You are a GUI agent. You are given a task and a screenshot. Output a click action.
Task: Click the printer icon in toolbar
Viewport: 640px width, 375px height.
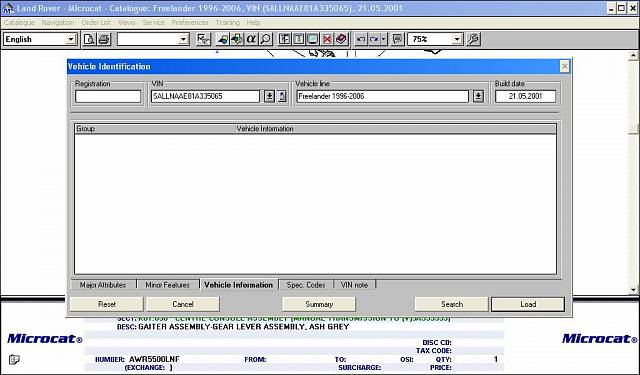point(104,39)
